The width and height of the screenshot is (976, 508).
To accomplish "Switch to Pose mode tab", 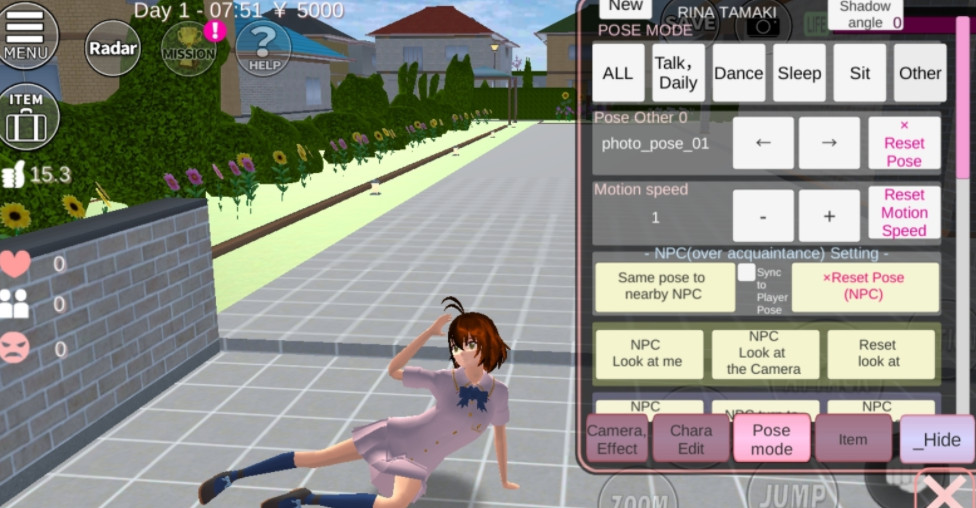I will pyautogui.click(x=772, y=439).
